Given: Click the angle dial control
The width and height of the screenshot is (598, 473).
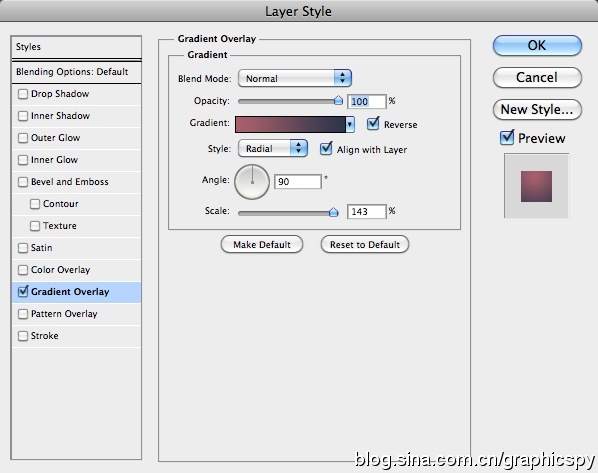Looking at the screenshot, I should click(x=252, y=182).
